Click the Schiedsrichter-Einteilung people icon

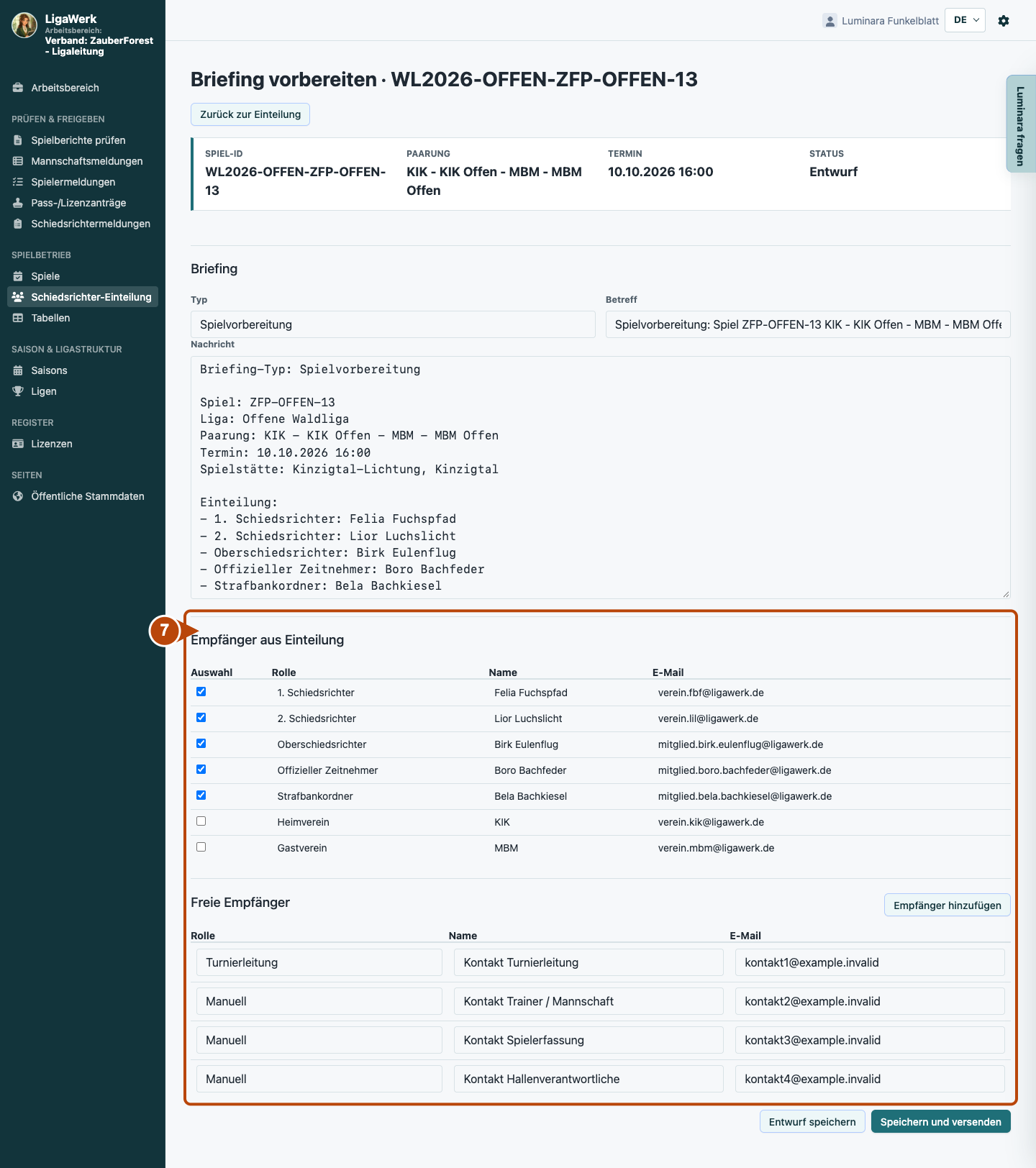click(x=18, y=297)
